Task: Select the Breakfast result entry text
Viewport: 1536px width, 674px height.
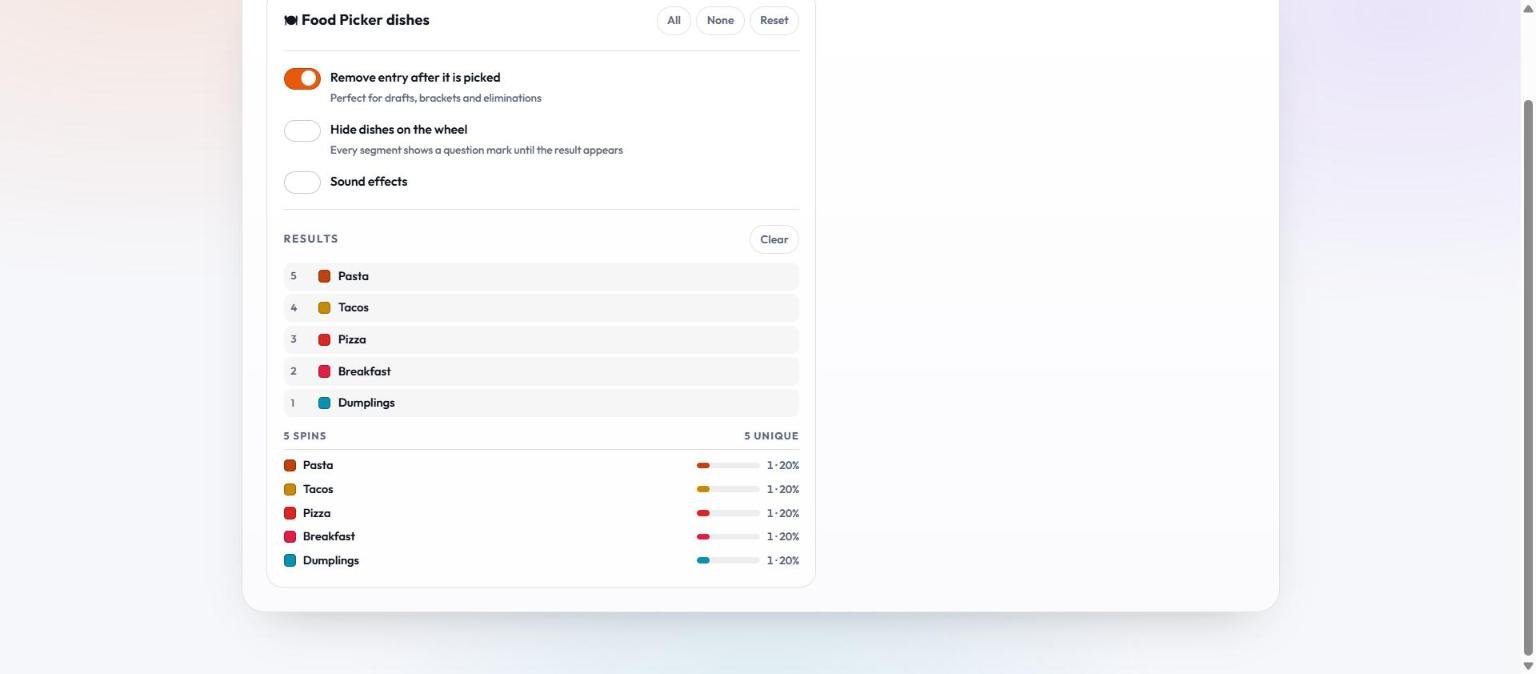Action: click(364, 371)
